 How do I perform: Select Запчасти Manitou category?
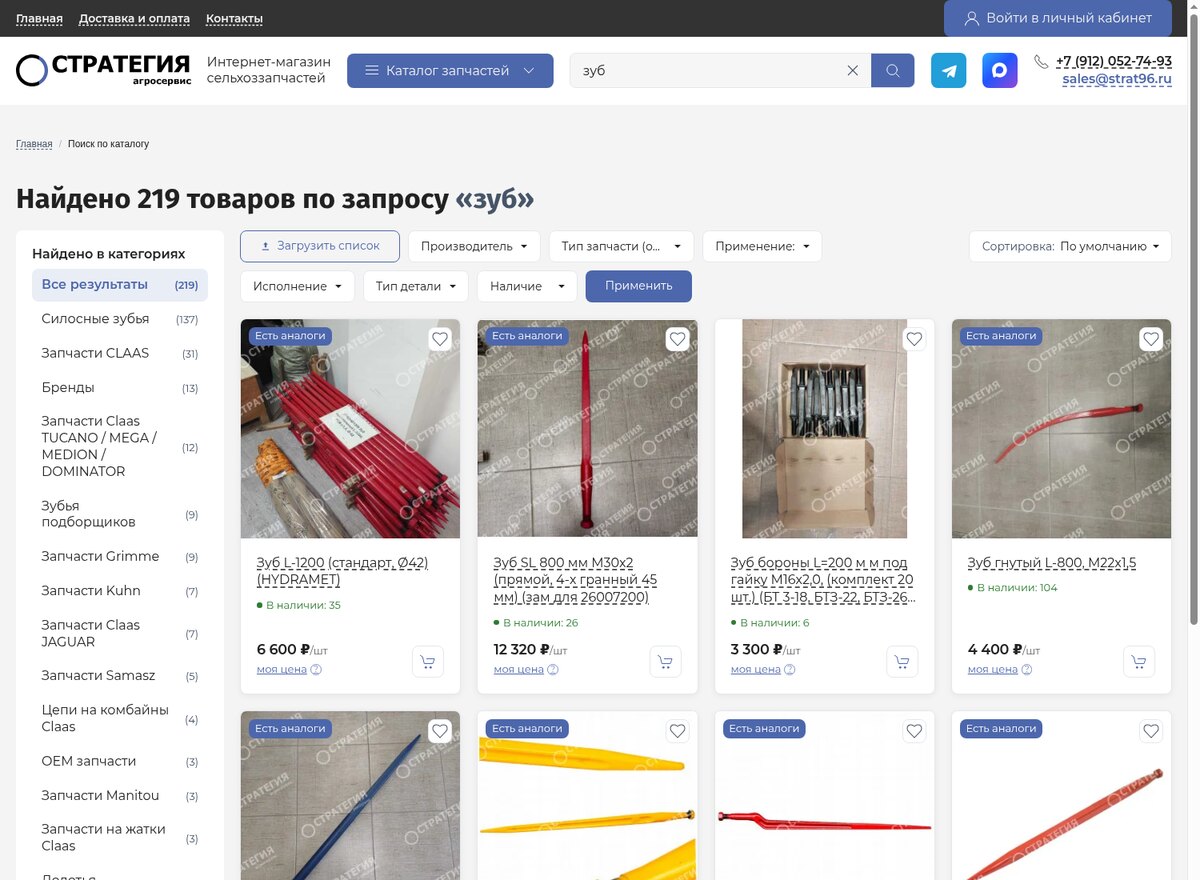click(x=120, y=795)
